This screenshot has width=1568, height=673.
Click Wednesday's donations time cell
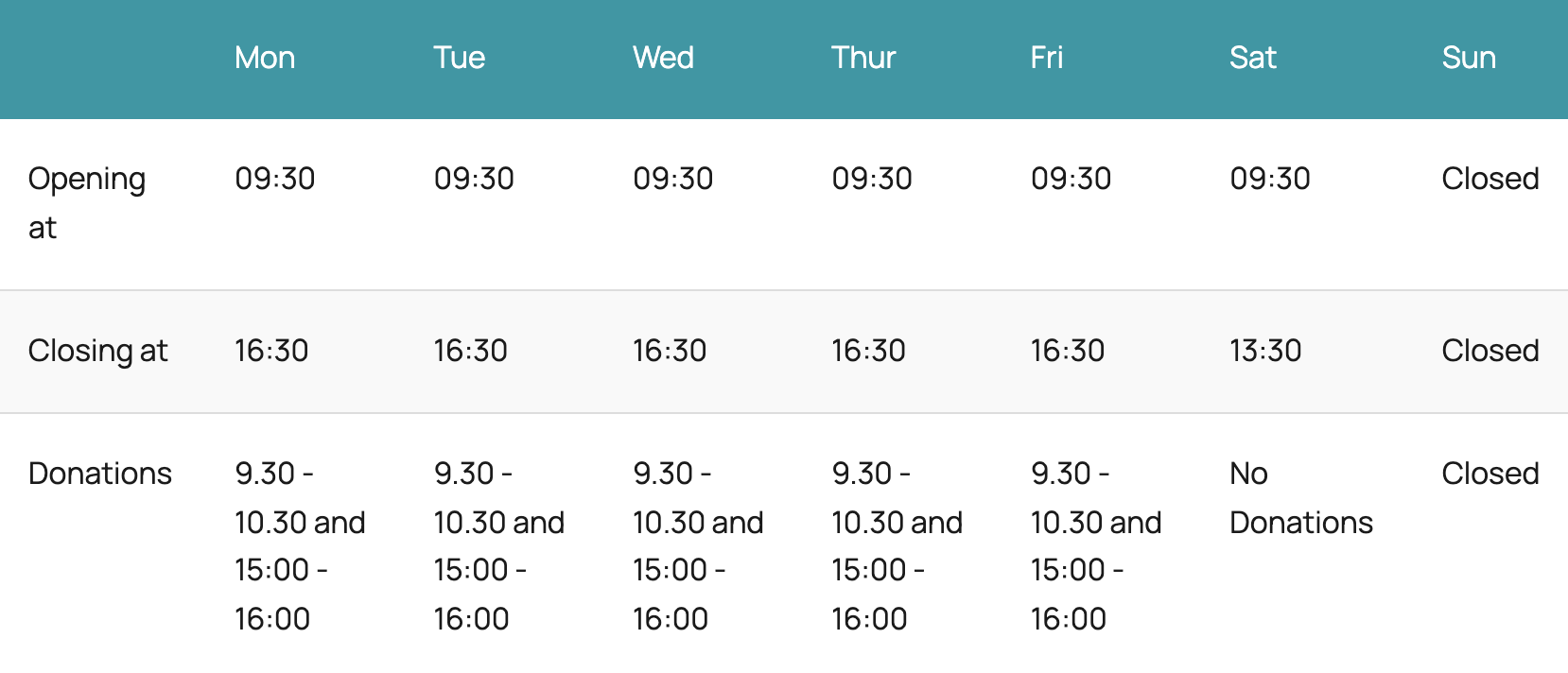(698, 546)
